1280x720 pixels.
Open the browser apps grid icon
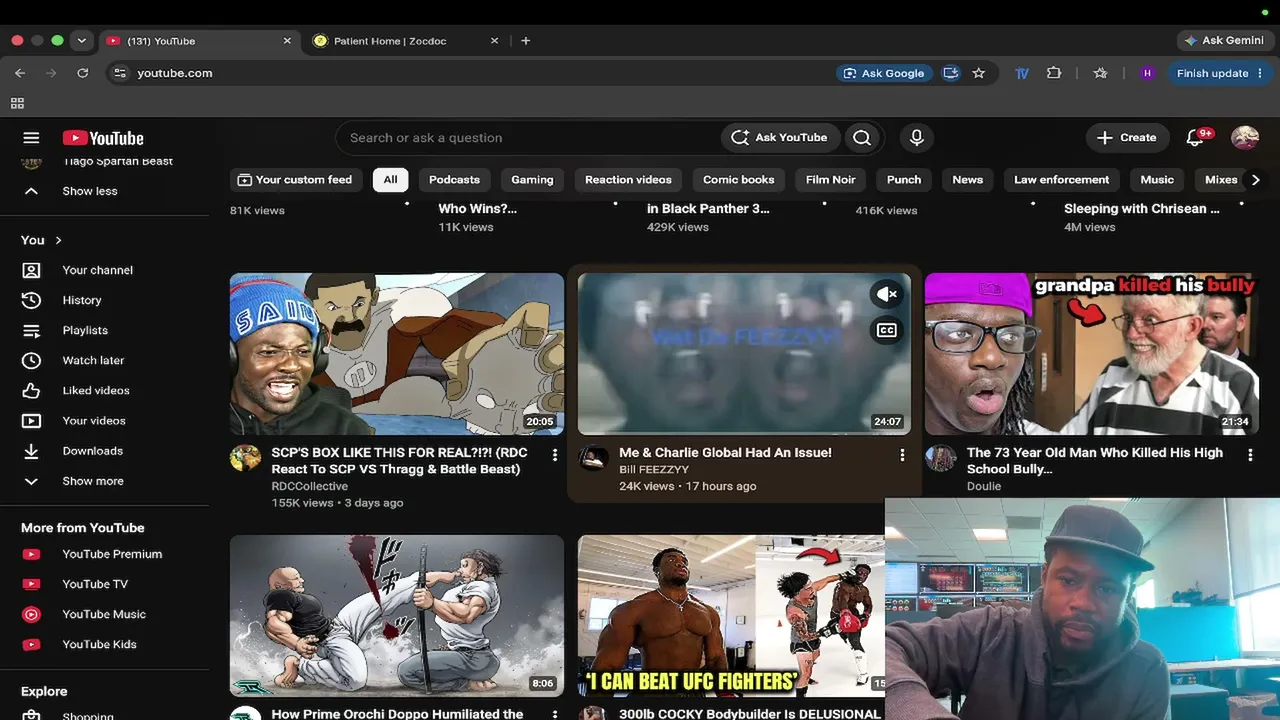click(17, 103)
